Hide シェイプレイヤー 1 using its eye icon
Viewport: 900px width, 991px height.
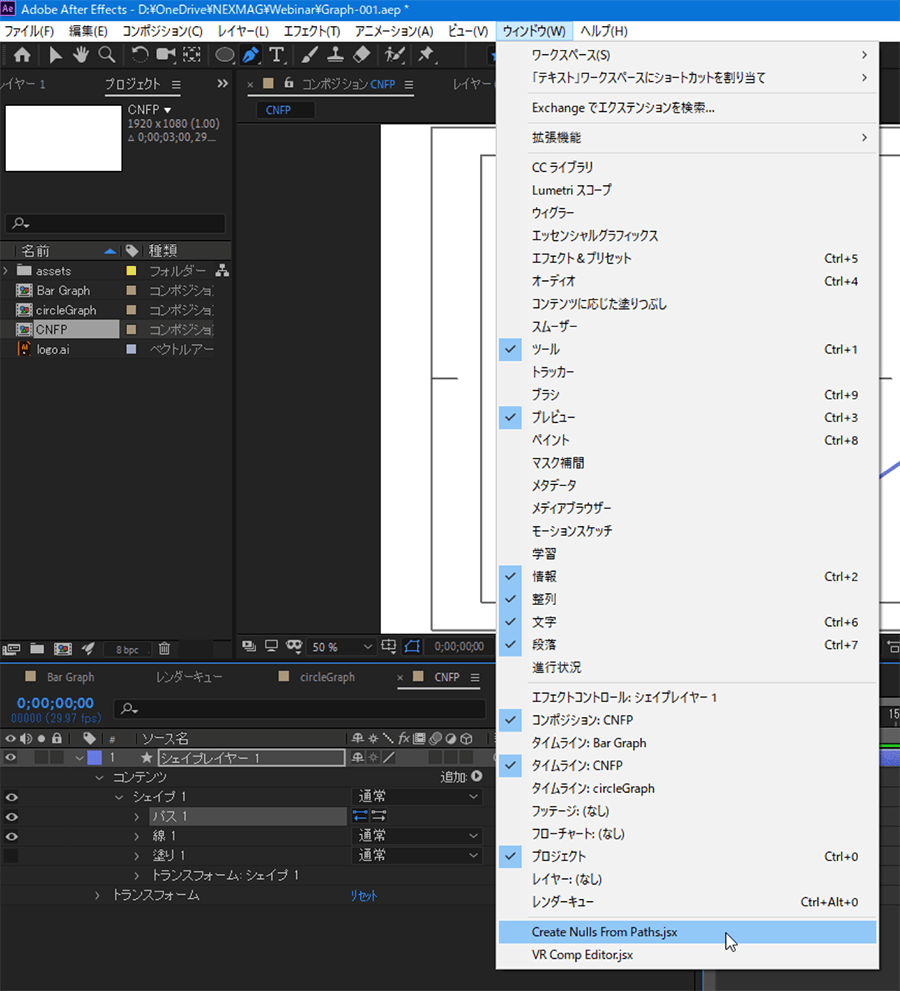(x=11, y=758)
